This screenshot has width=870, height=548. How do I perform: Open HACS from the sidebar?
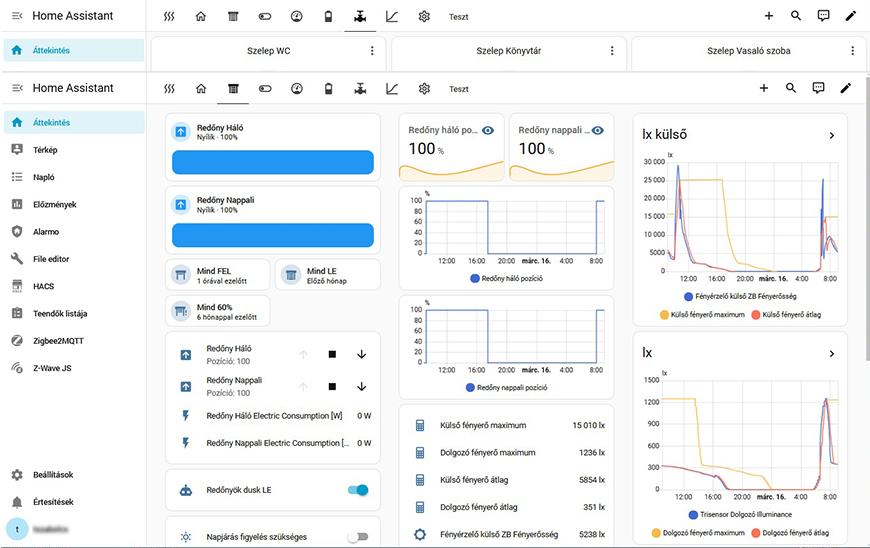click(x=43, y=286)
